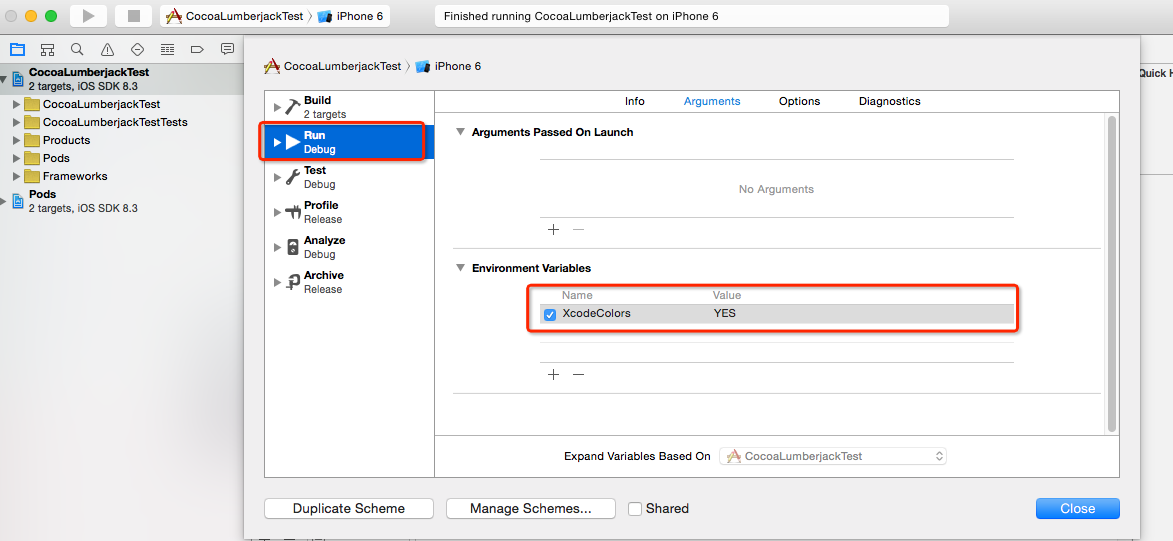Viewport: 1173px width, 541px height.
Task: Uncheck the XcodeColors environment variable
Action: coord(550,314)
